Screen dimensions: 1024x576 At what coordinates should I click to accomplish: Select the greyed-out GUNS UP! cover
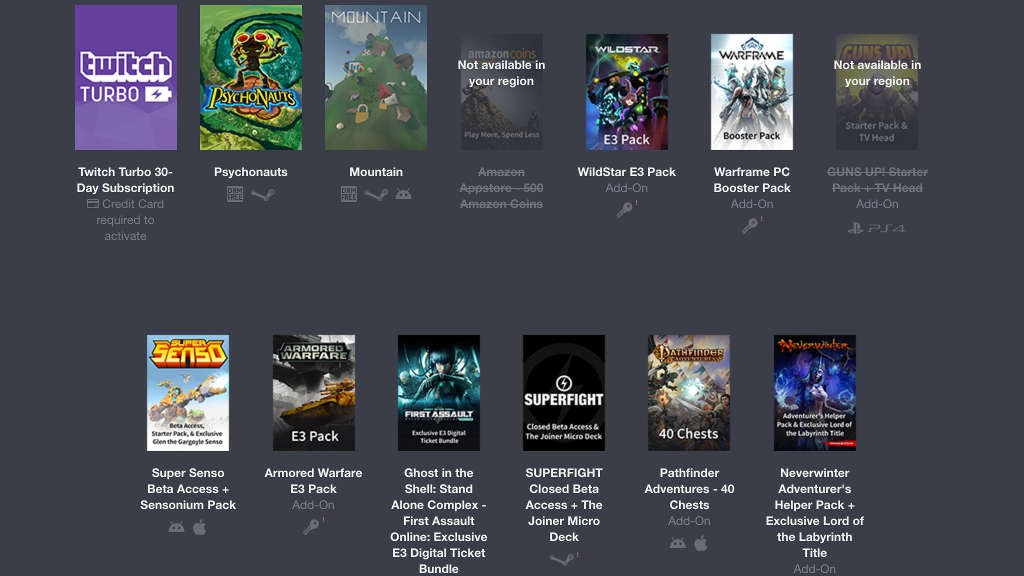(877, 92)
